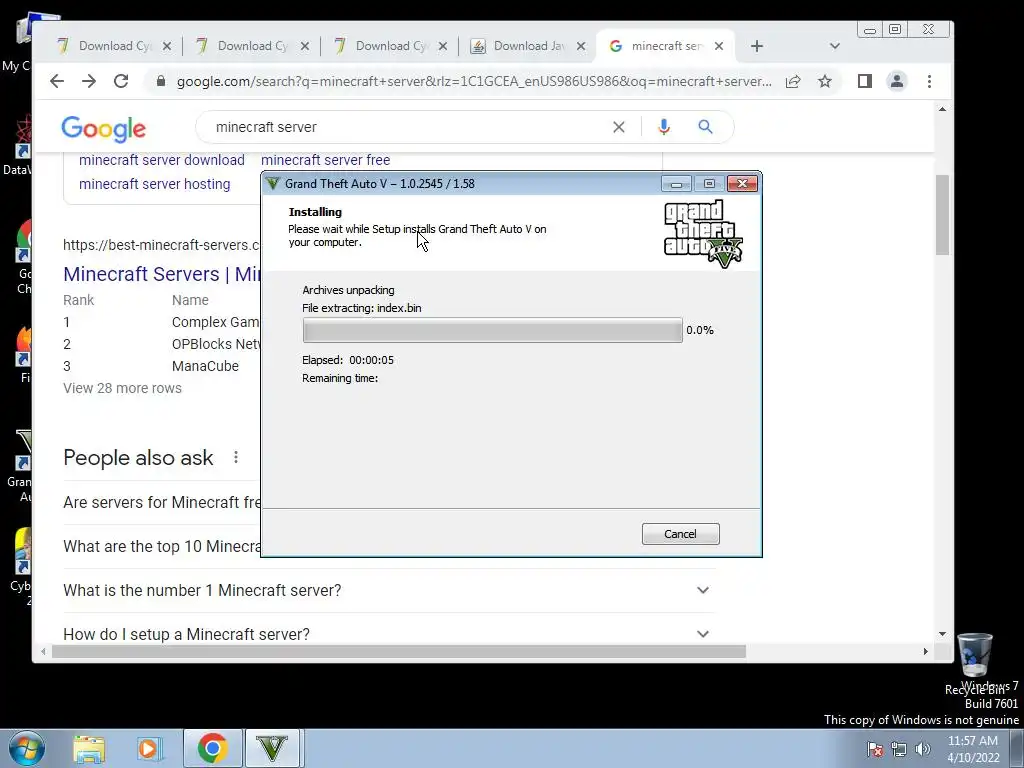The width and height of the screenshot is (1024, 768).
Task: Open Chrome side panel icon
Action: (865, 81)
